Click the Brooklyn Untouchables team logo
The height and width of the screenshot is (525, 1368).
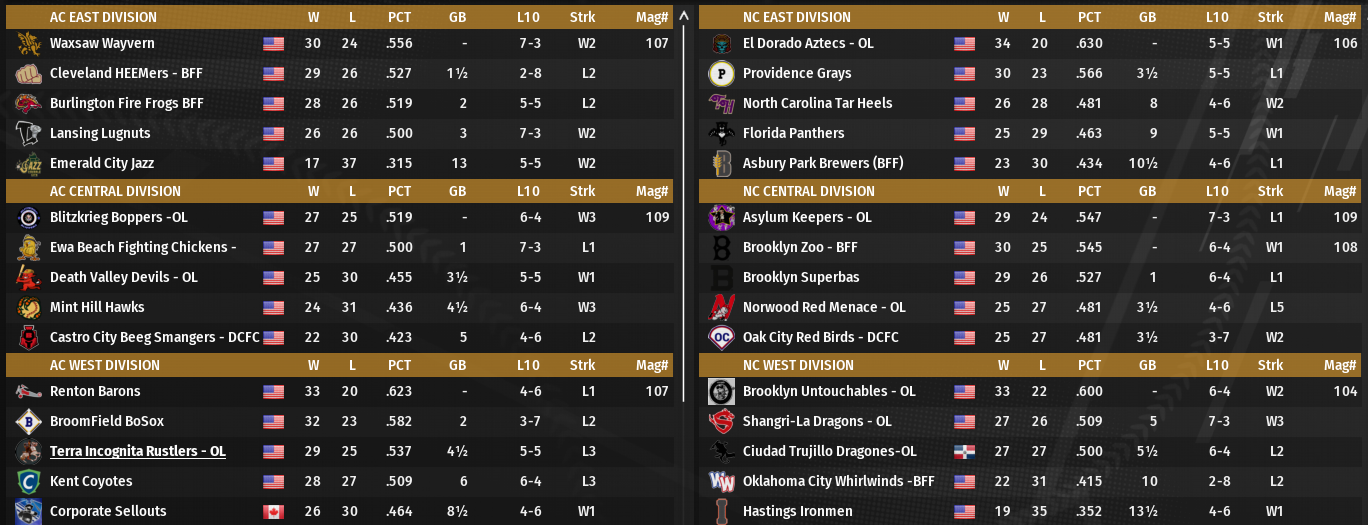click(x=721, y=392)
